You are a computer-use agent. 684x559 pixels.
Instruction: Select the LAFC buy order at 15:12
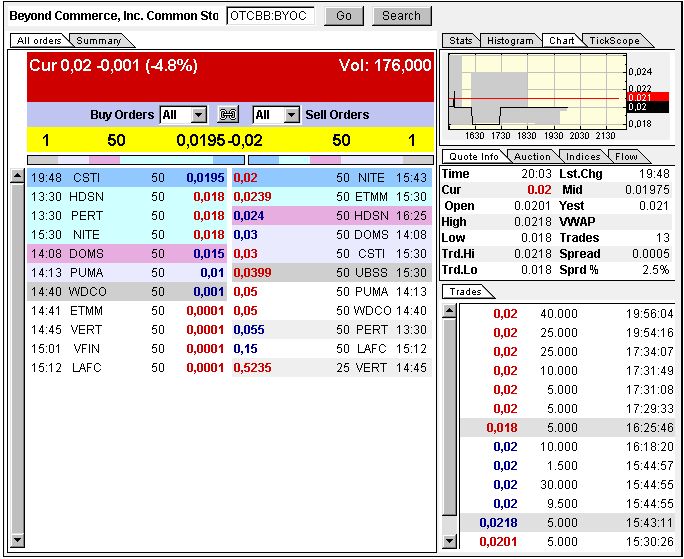point(127,367)
